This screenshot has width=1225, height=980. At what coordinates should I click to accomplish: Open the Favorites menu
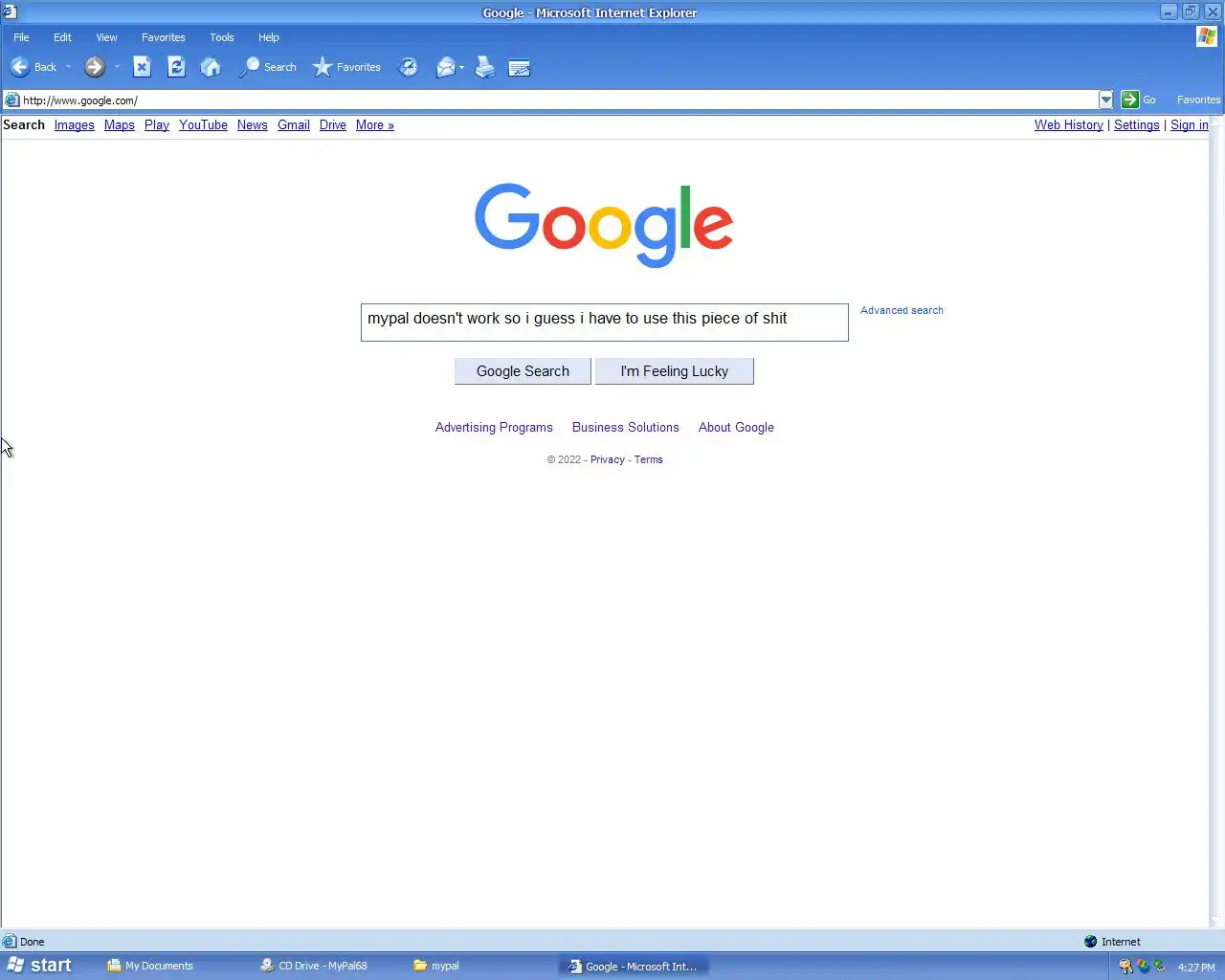tap(164, 37)
